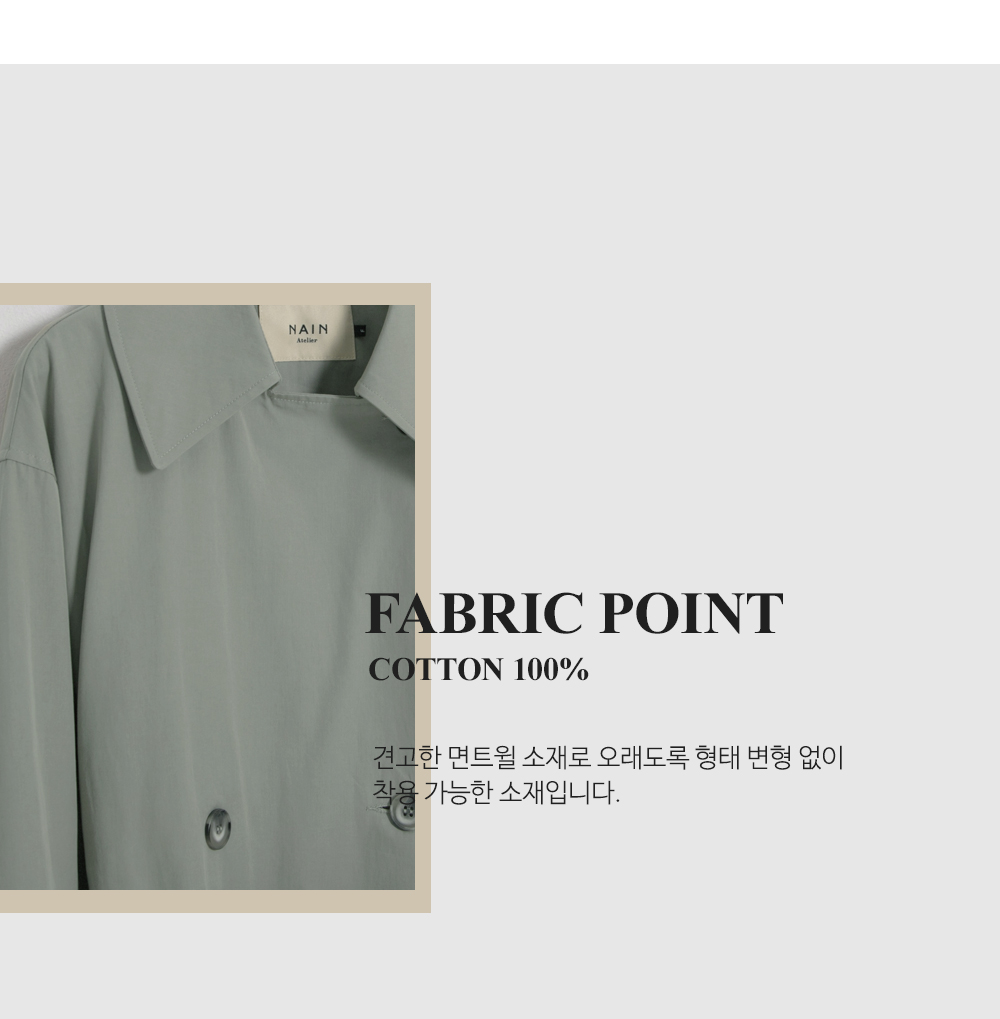The width and height of the screenshot is (1000, 1019).
Task: Click the first line of Korean description text
Action: coord(608,757)
